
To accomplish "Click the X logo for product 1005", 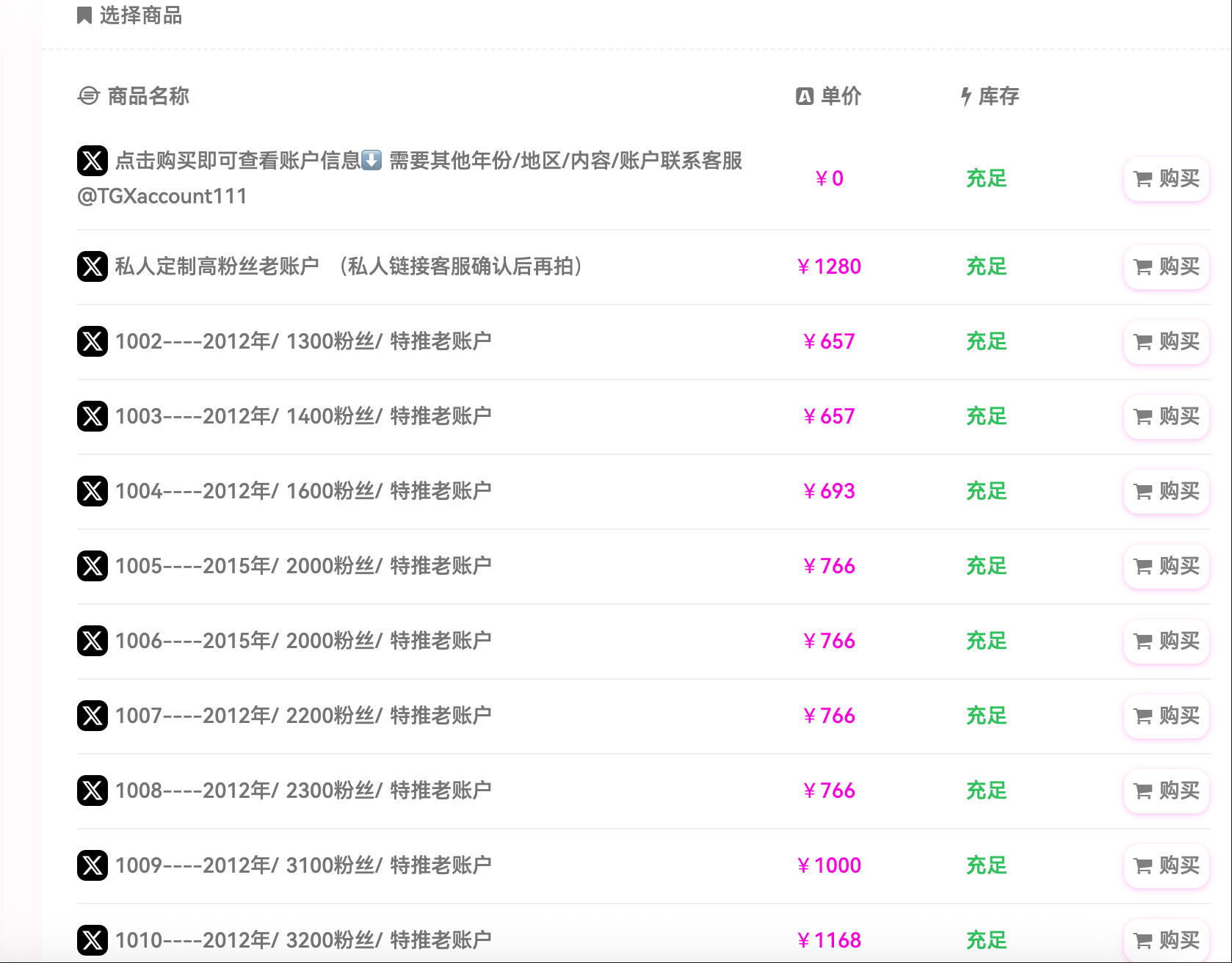I will pos(93,566).
